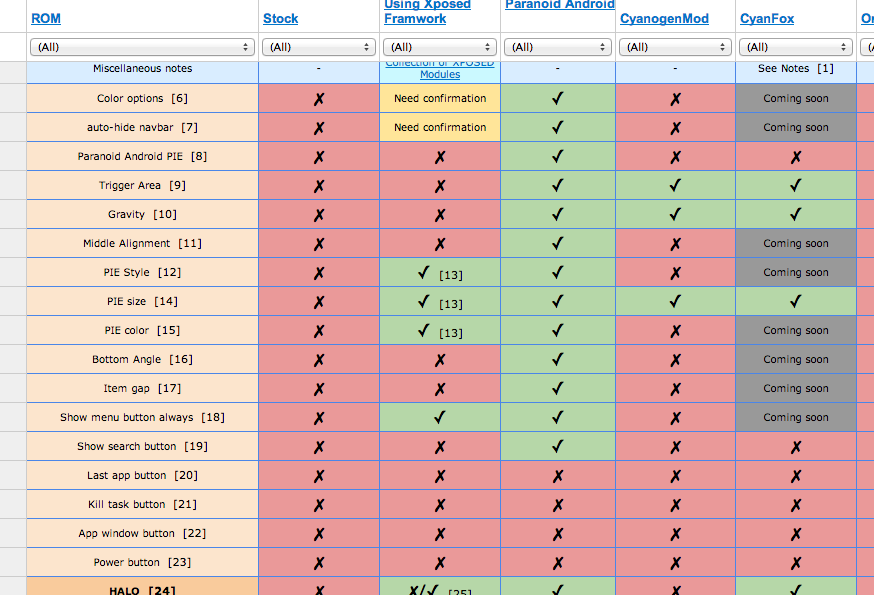The height and width of the screenshot is (595, 874).
Task: Open the CyanogenMod header link
Action: click(x=664, y=18)
